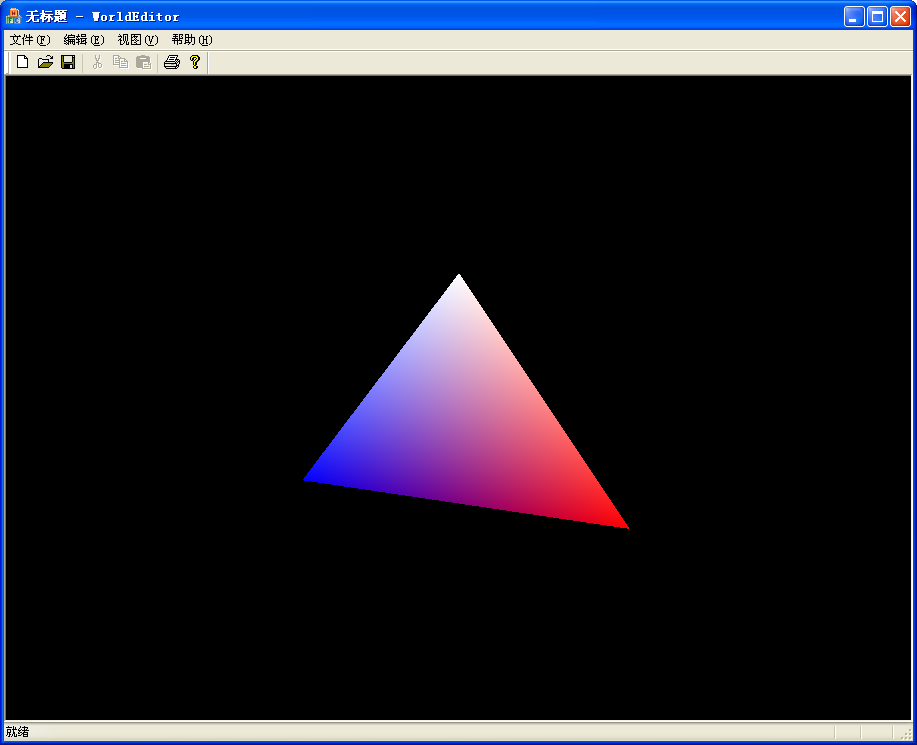Print using the printer icon

[x=172, y=63]
